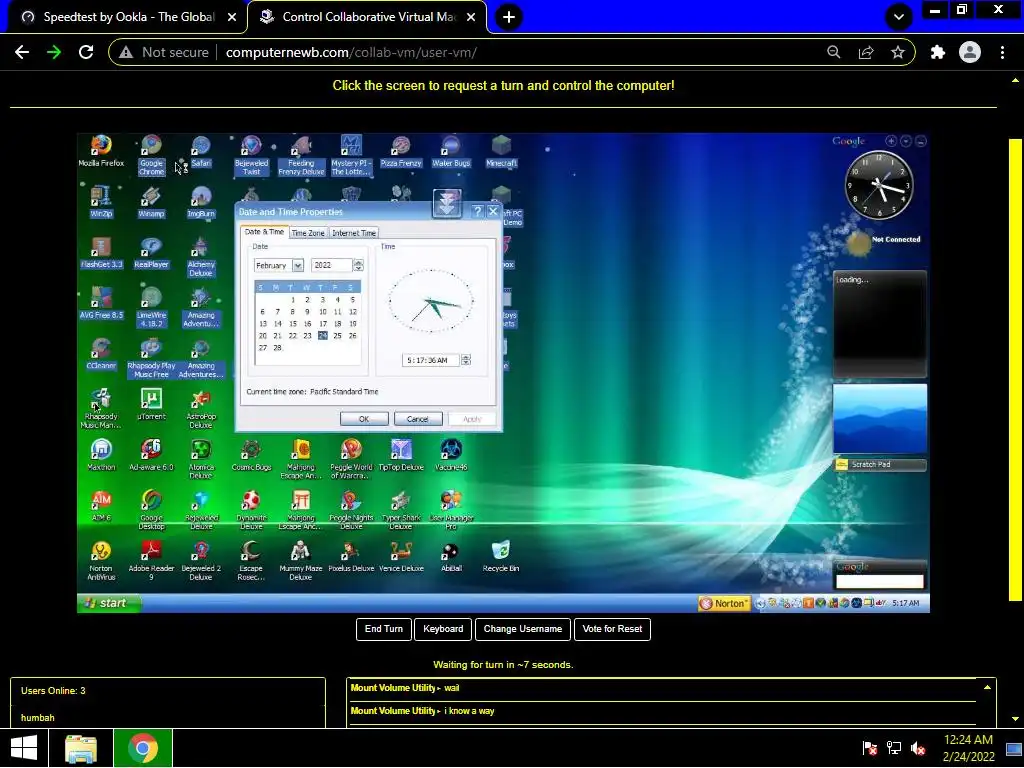The height and width of the screenshot is (768, 1024).
Task: Go back to the previous page
Action: click(22, 52)
